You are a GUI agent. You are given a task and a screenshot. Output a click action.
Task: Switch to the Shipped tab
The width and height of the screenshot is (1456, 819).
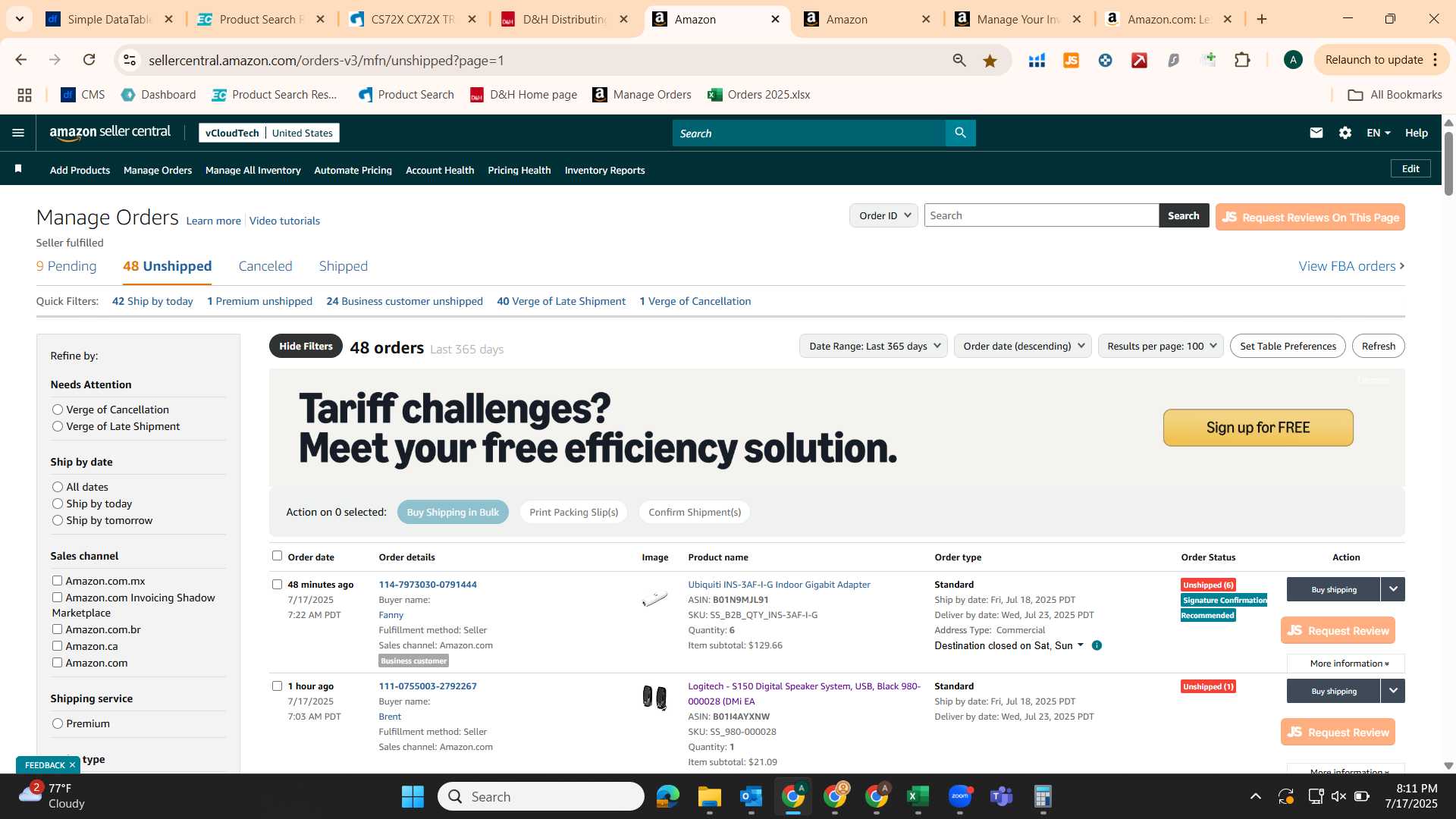point(344,266)
